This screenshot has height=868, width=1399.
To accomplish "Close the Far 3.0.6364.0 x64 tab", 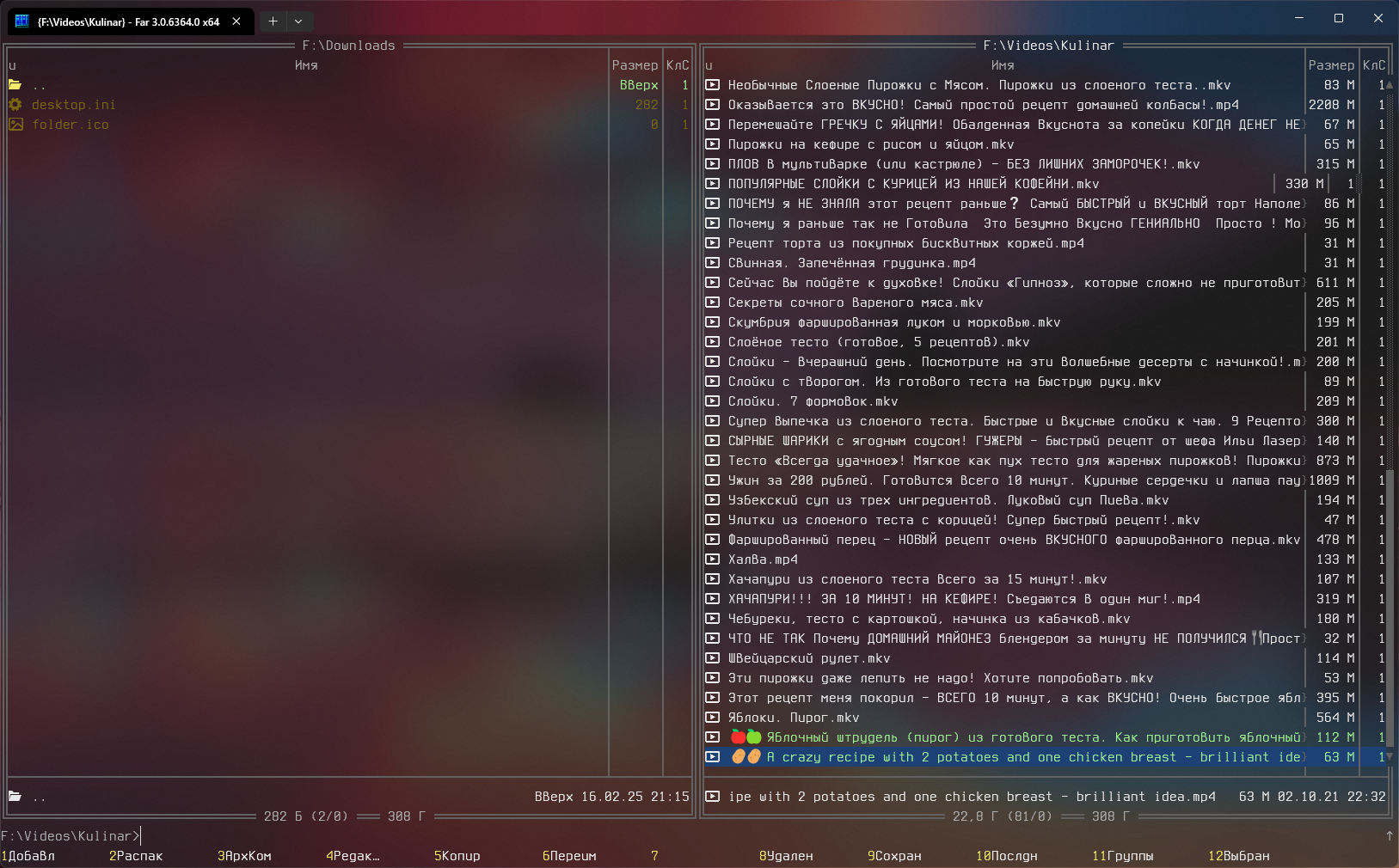I will tap(236, 21).
